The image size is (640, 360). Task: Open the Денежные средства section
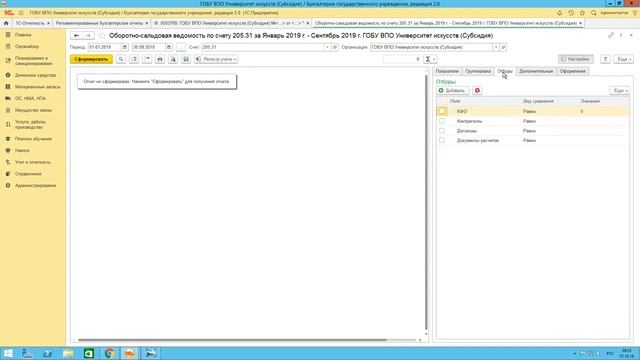[x=35, y=76]
